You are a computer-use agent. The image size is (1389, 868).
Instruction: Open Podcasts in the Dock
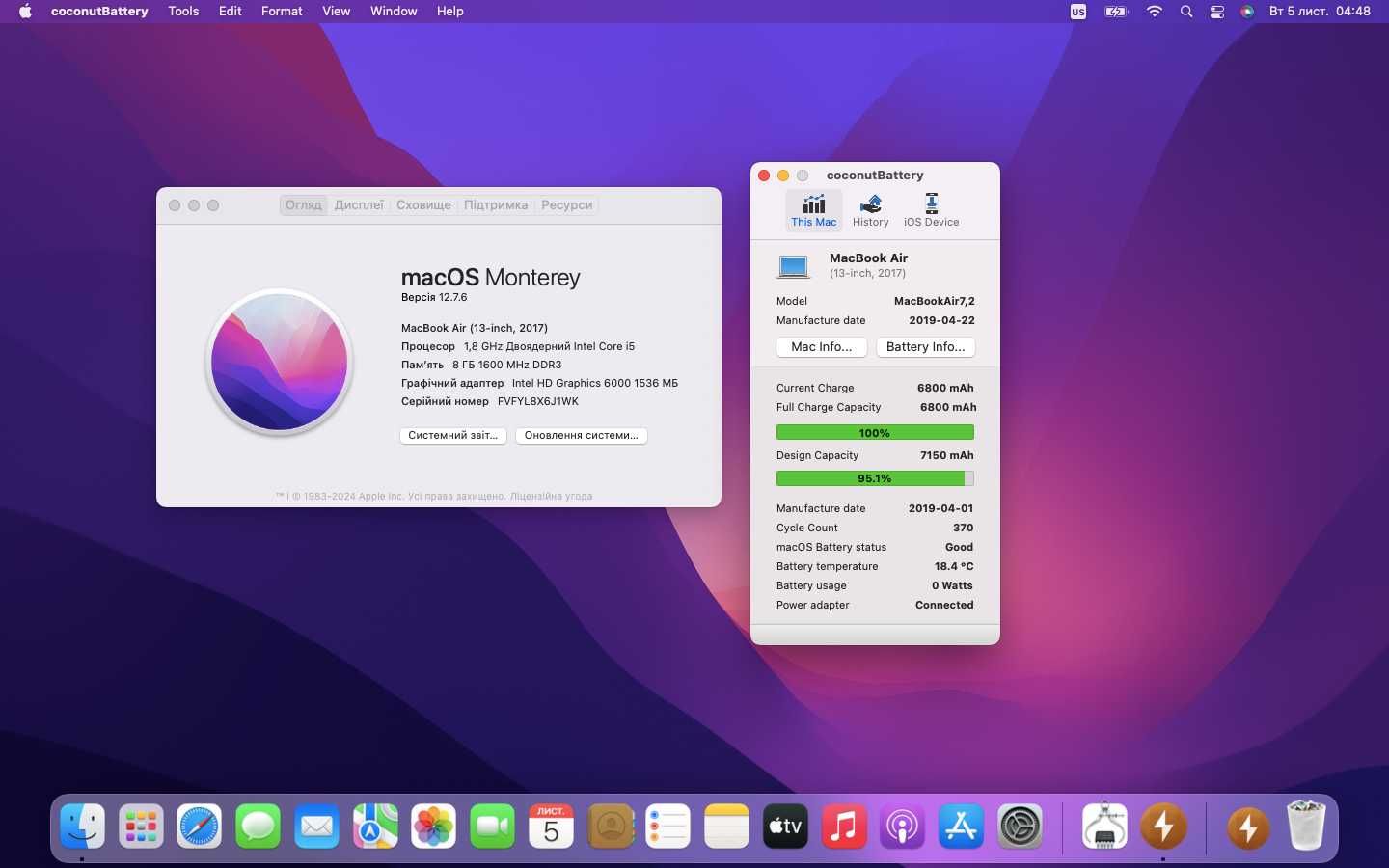(x=902, y=827)
